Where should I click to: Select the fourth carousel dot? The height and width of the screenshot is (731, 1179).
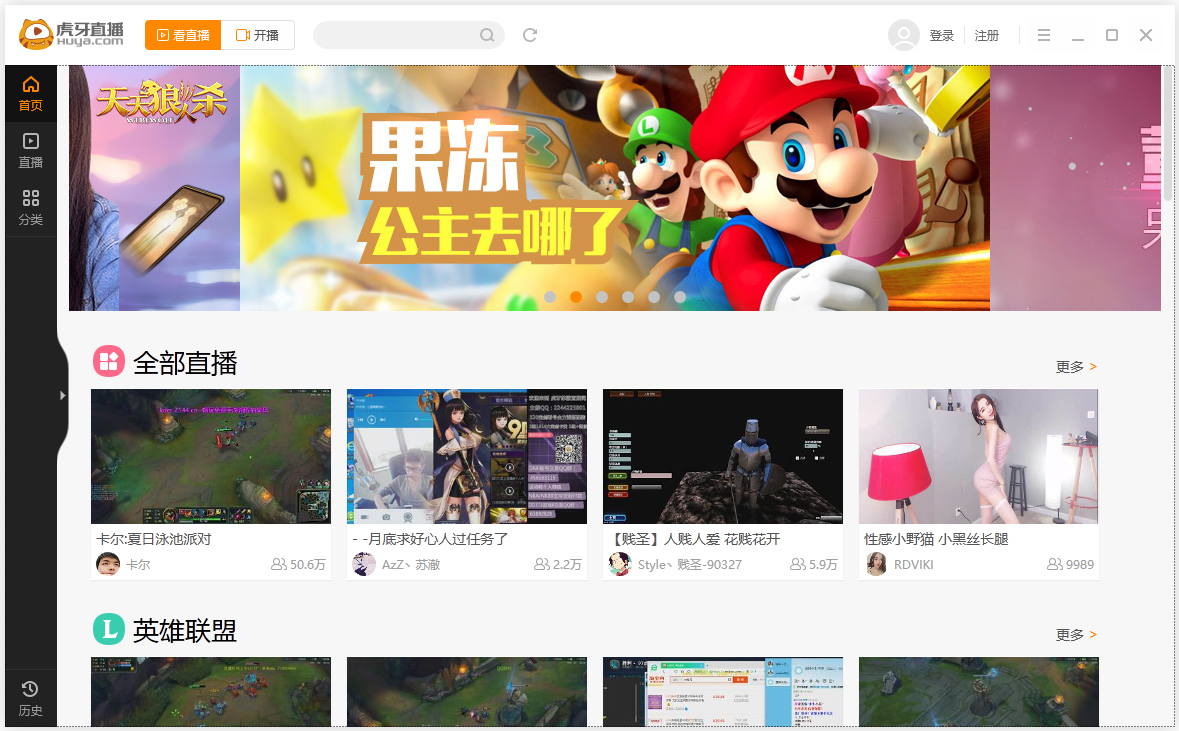(x=628, y=297)
